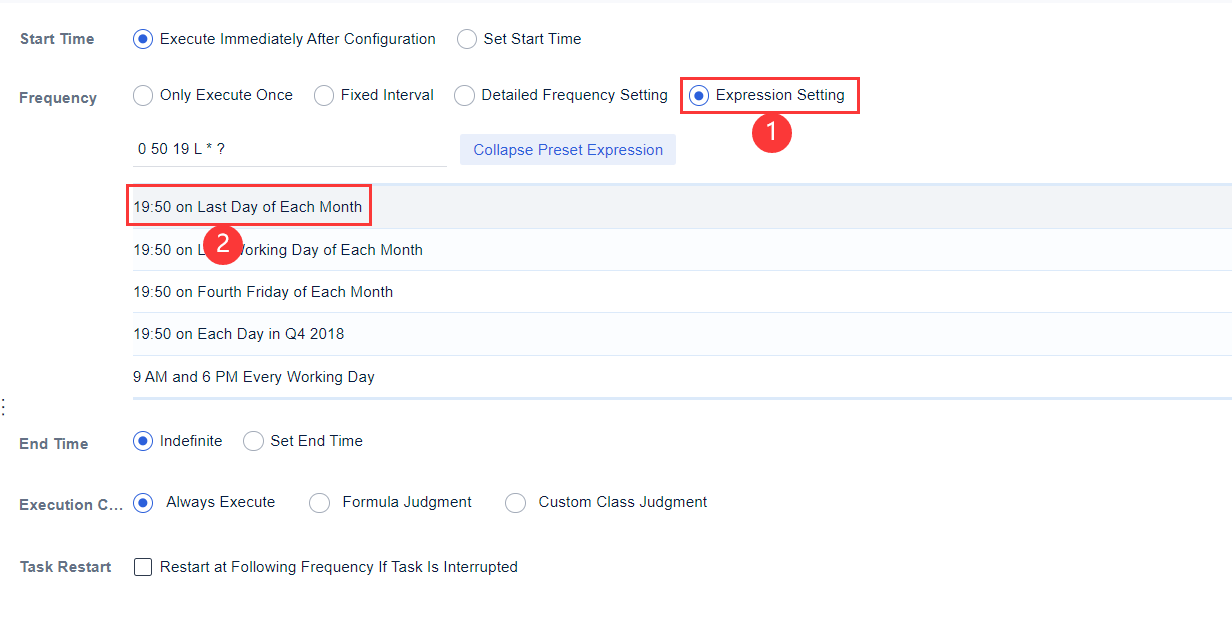
Task: Select Execute Immediately After Configuration
Action: [141, 38]
